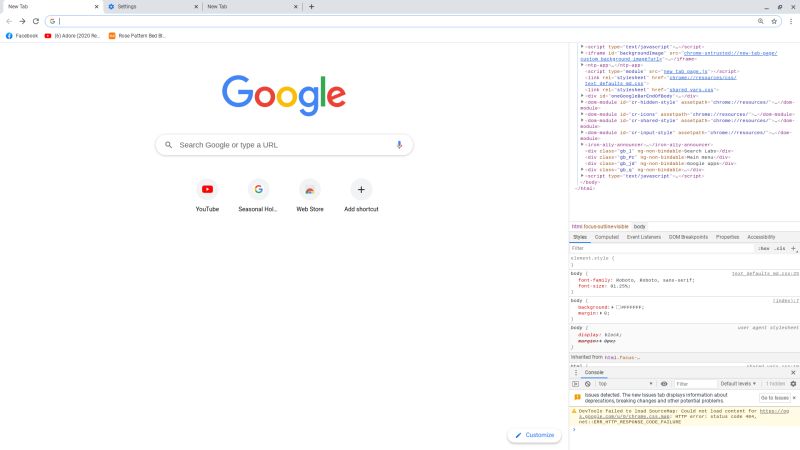
Task: Open the Accessibility tab
Action: click(761, 237)
